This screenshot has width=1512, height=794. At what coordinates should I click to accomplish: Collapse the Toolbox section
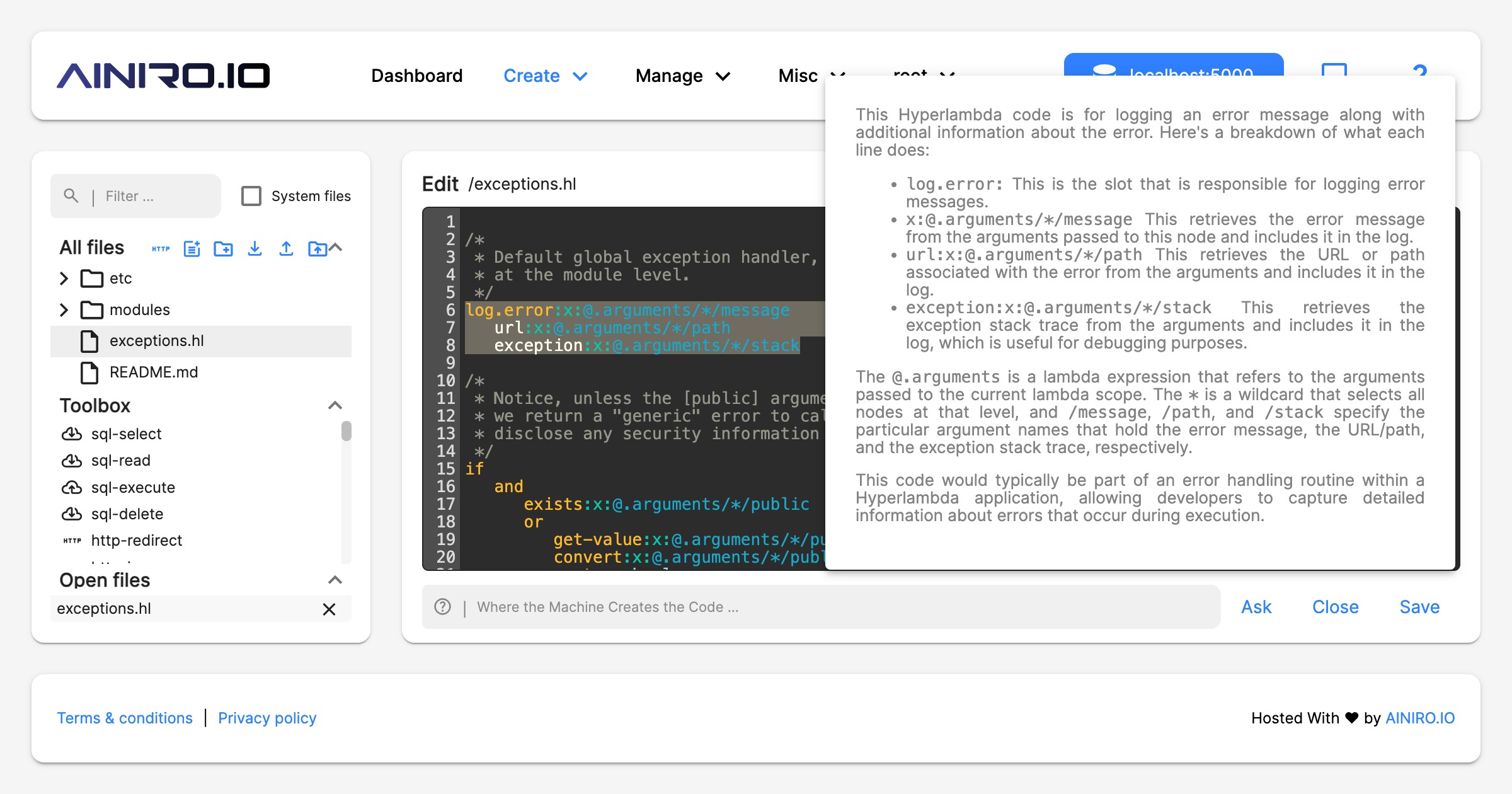[x=336, y=405]
